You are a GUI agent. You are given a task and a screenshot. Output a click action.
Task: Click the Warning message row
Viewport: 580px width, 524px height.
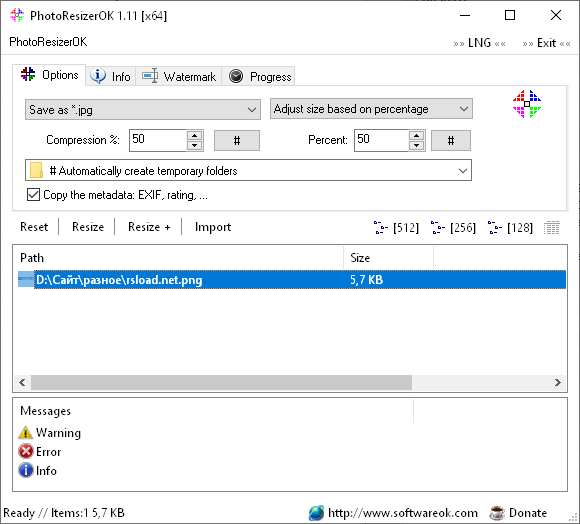[x=50, y=433]
